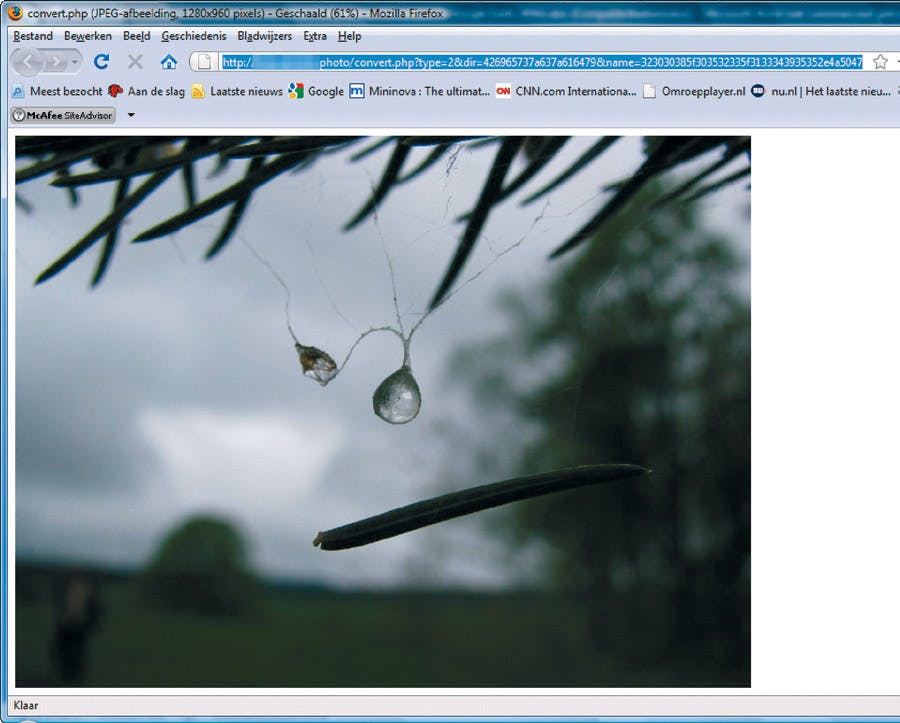Click the Mininova favicon

click(356, 91)
